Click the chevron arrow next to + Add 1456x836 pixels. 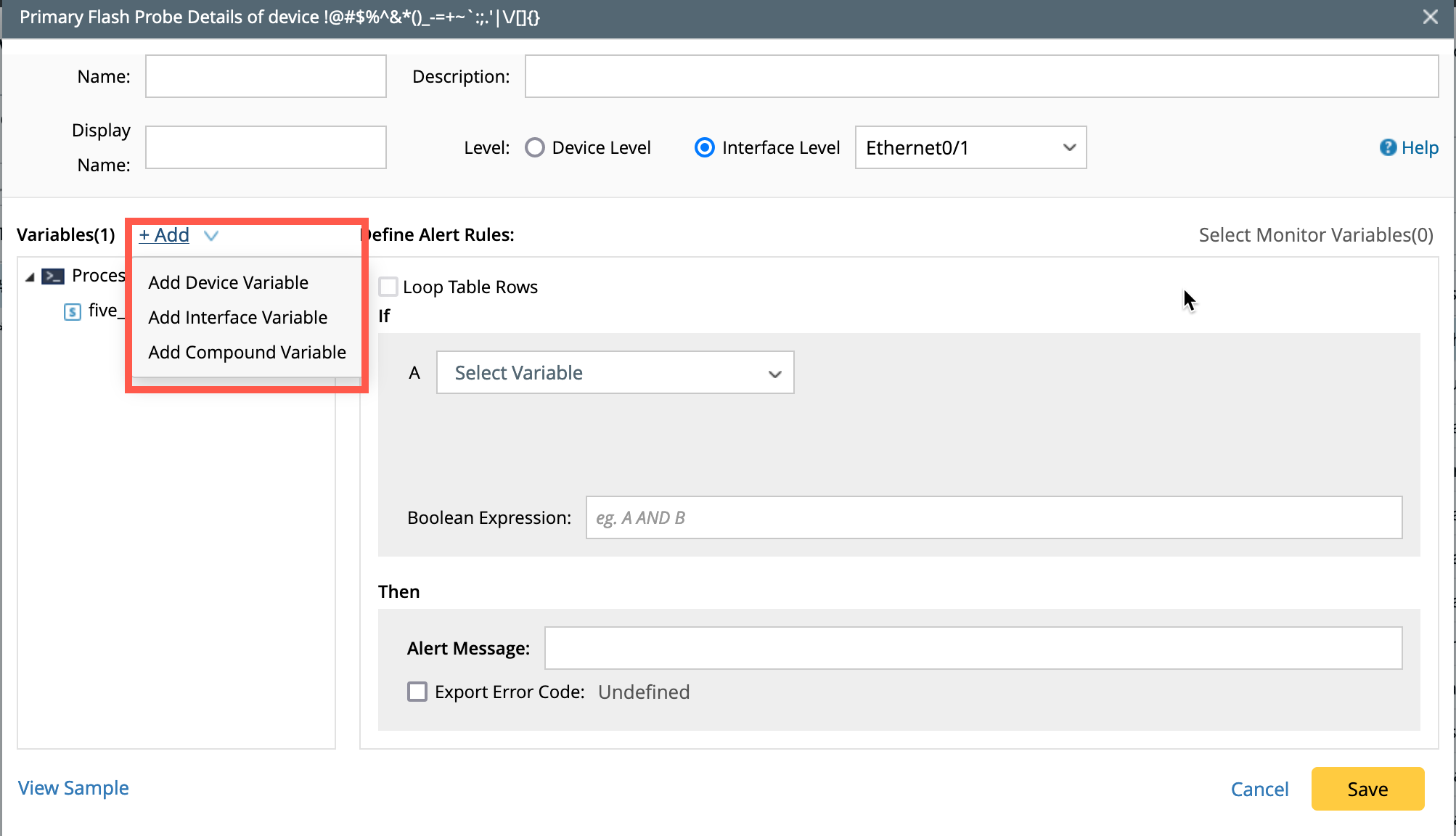[211, 235]
